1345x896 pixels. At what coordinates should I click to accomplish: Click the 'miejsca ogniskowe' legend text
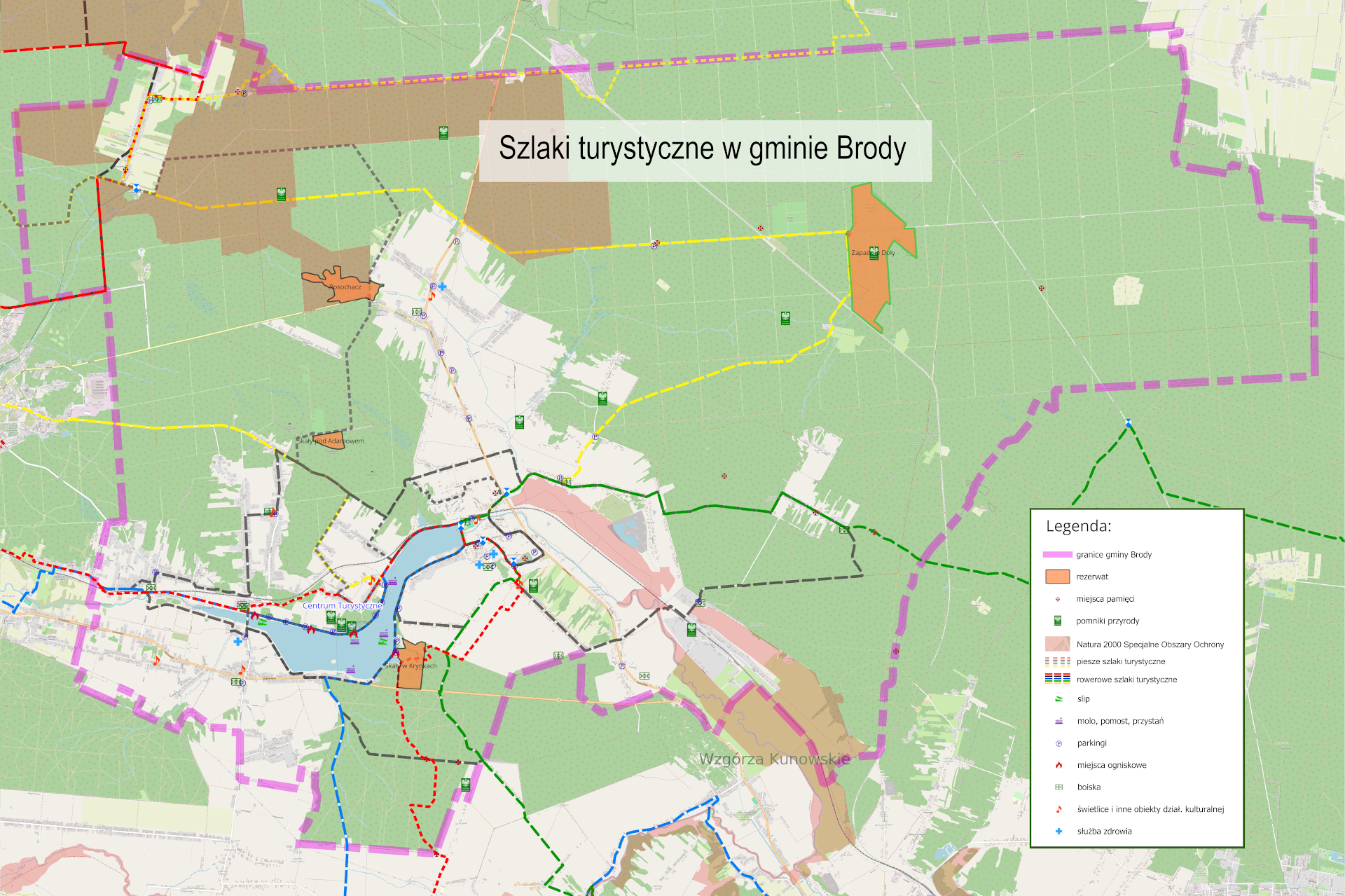1112,765
